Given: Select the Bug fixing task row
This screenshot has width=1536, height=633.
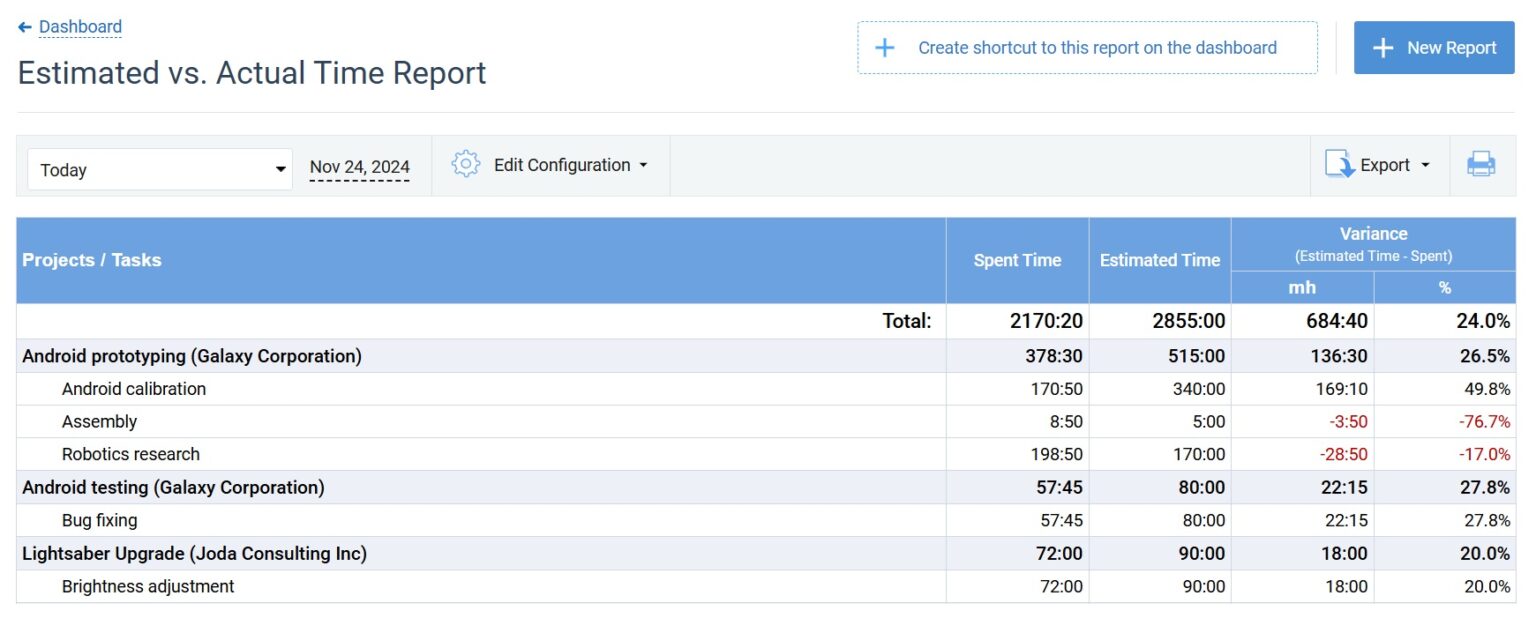Looking at the screenshot, I should [x=99, y=520].
